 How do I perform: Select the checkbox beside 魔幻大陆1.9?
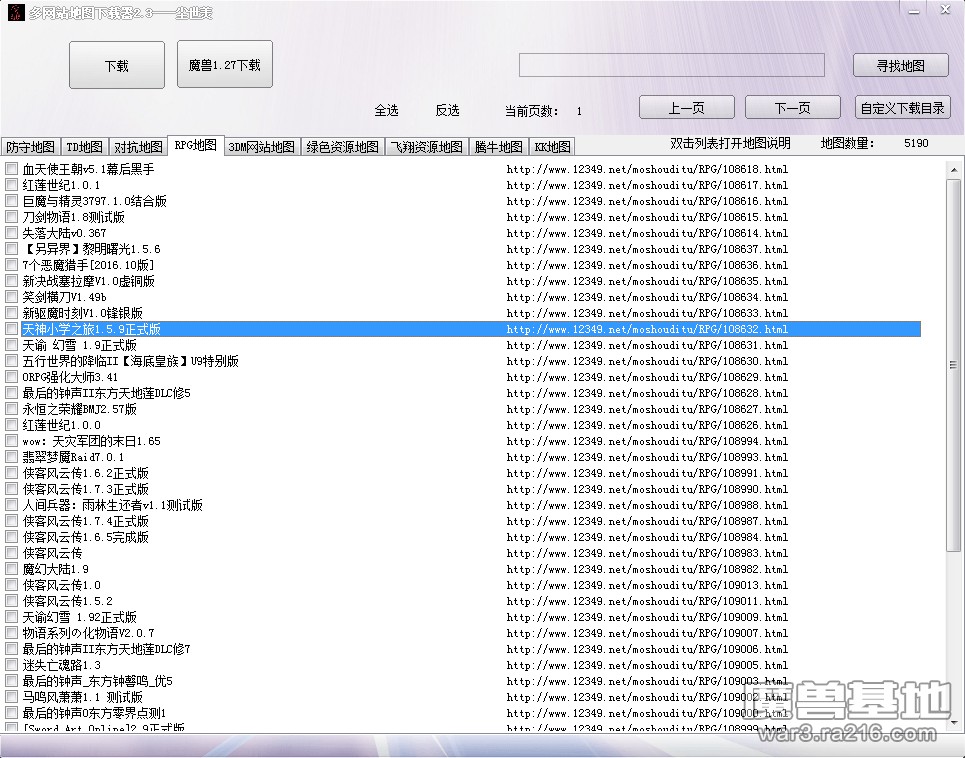tap(12, 569)
